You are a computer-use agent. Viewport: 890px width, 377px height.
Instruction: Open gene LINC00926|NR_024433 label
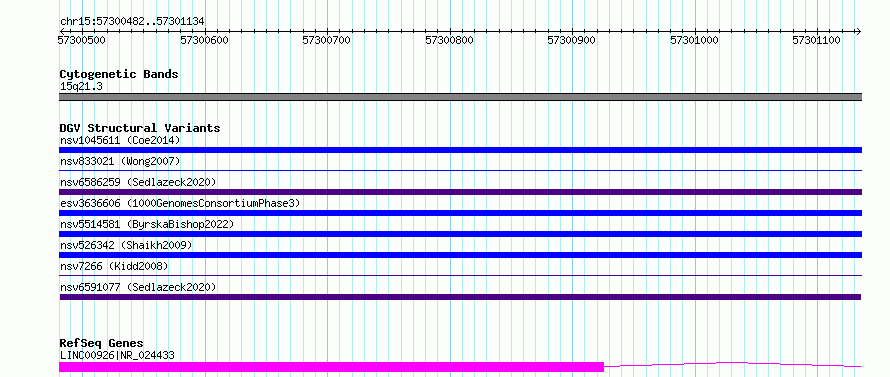(117, 356)
